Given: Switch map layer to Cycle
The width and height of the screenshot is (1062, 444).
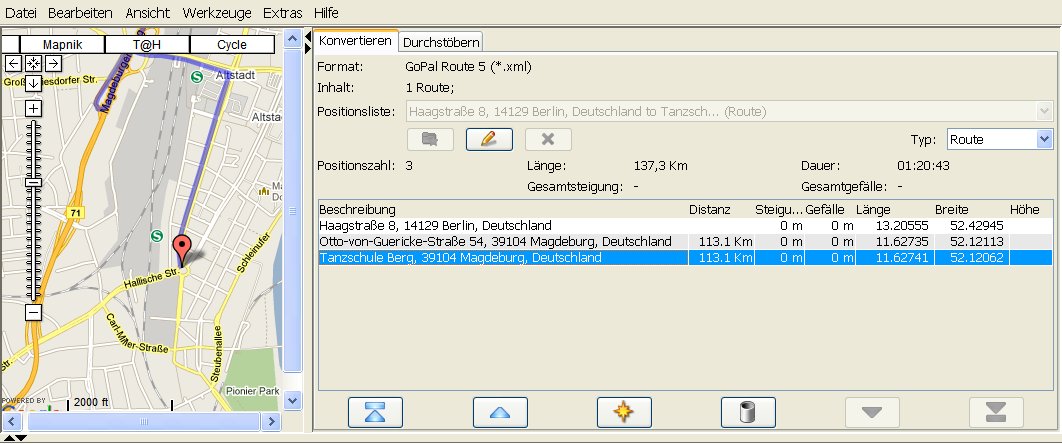Looking at the screenshot, I should coord(231,45).
